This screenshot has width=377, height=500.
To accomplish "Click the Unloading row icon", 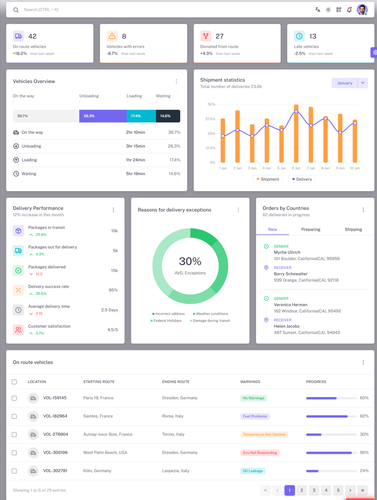I will pyautogui.click(x=16, y=146).
